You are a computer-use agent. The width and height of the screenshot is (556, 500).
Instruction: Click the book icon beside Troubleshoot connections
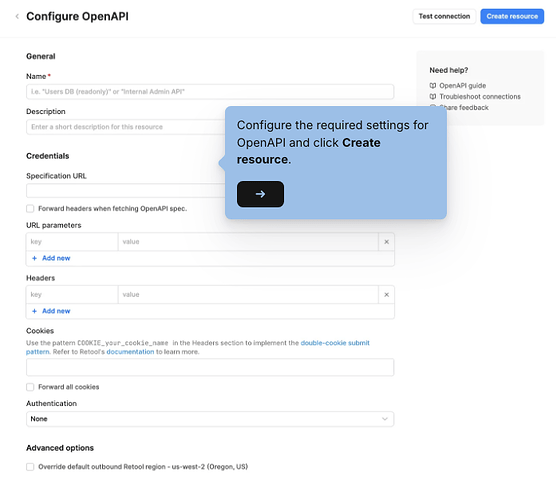pos(433,96)
